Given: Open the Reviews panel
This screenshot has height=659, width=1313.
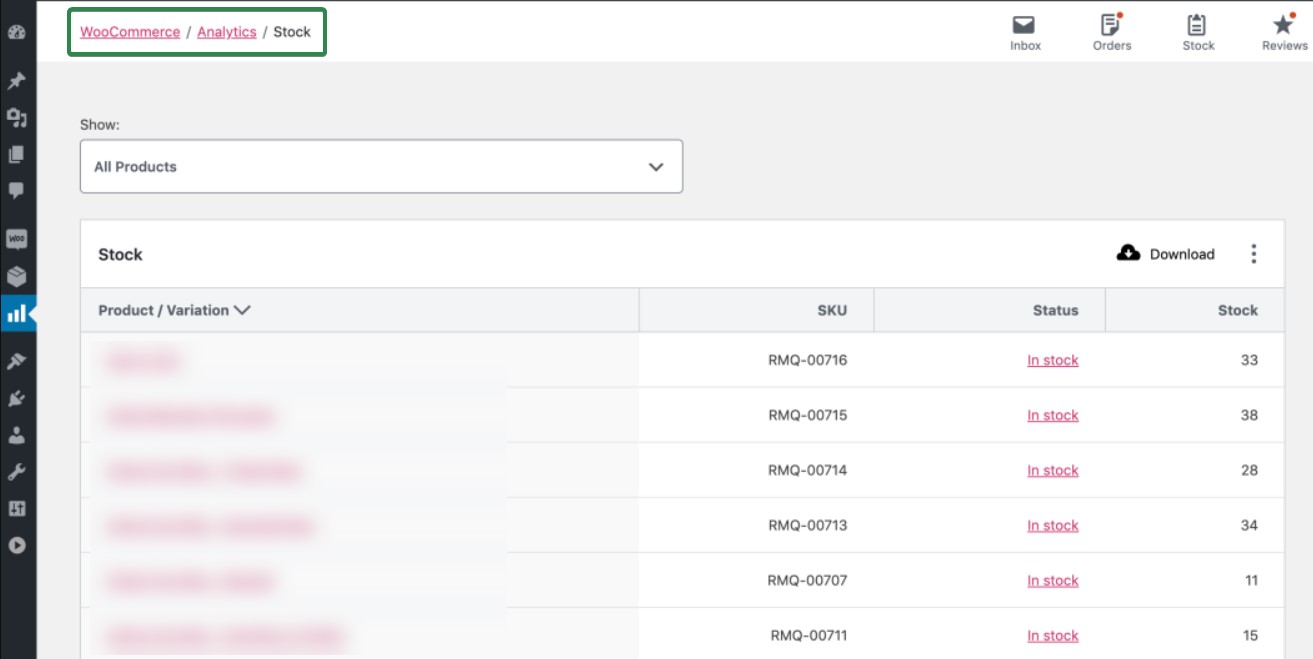Looking at the screenshot, I should point(1283,30).
